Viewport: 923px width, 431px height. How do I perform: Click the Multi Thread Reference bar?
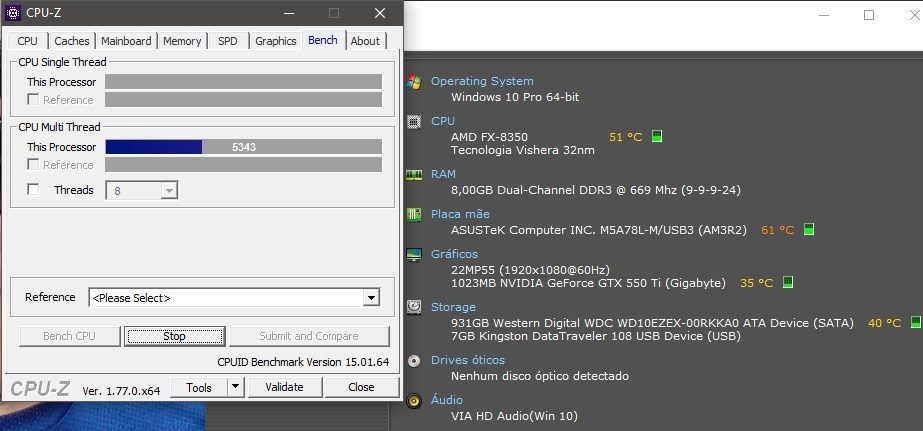pos(244,165)
